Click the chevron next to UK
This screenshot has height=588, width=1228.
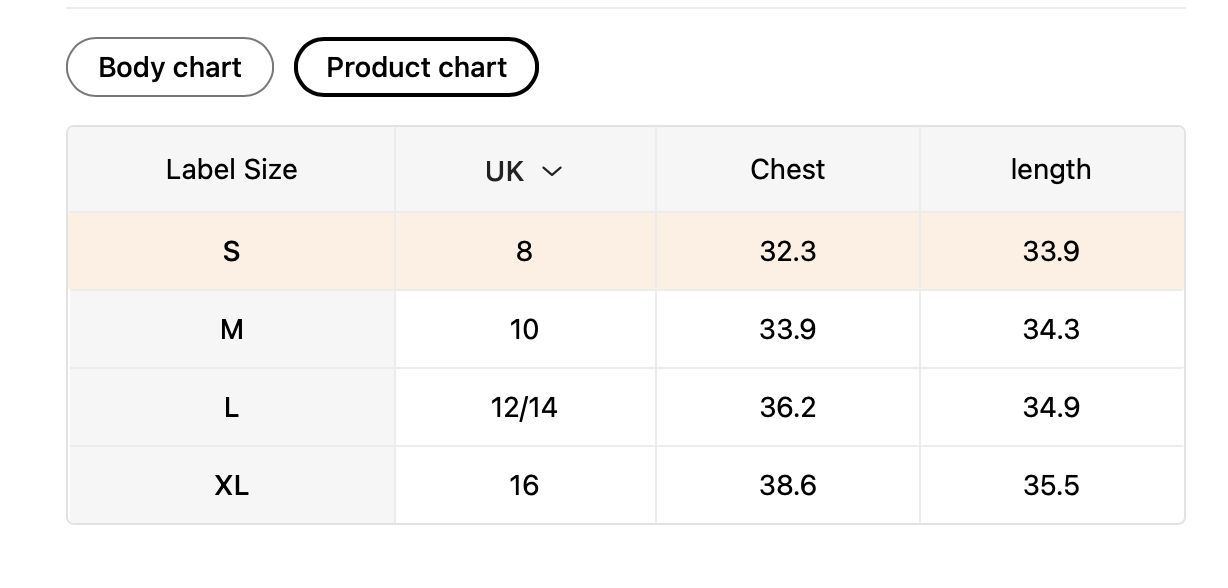pos(551,171)
